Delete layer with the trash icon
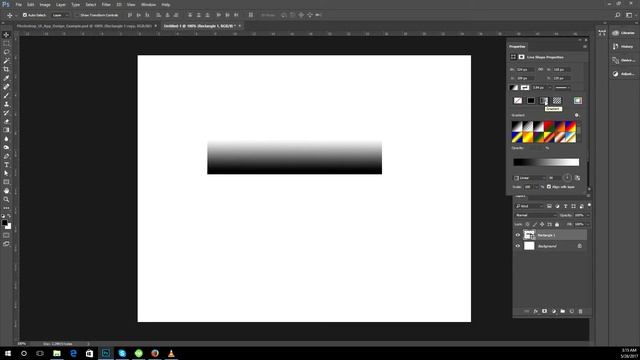Viewport: 640px width, 360px height. 580,311
